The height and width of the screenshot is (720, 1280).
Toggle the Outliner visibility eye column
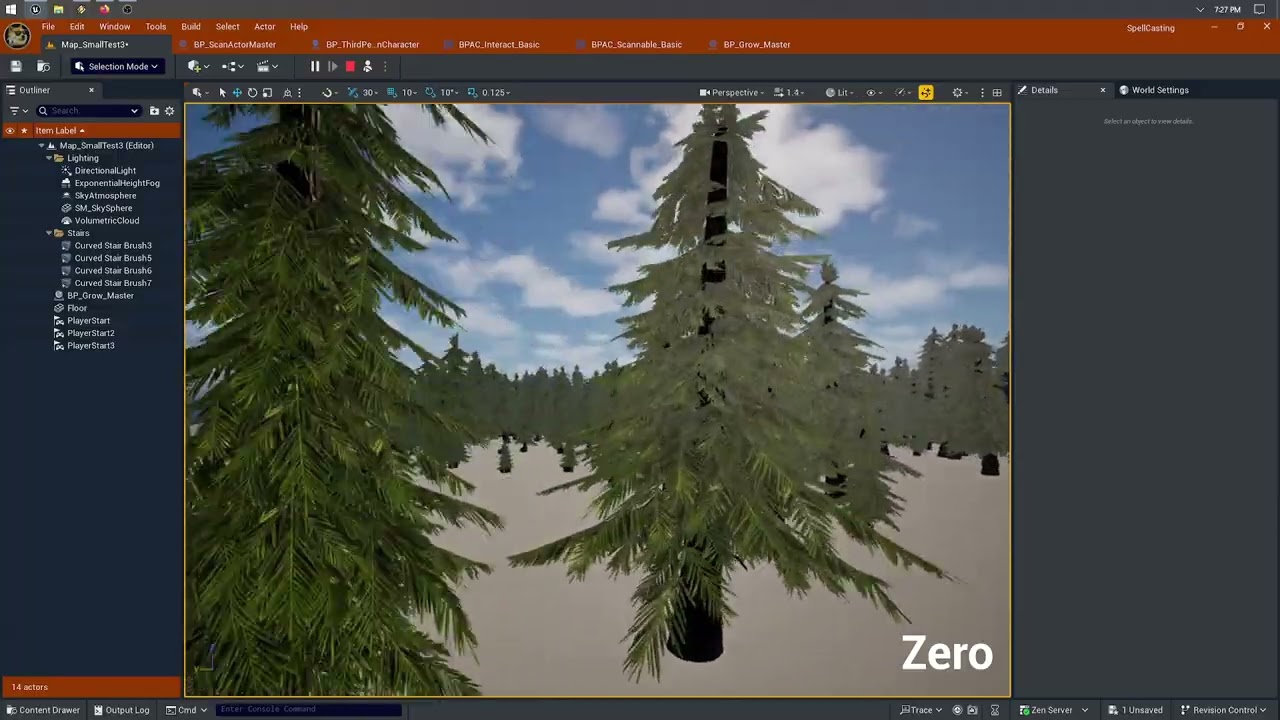pos(10,130)
